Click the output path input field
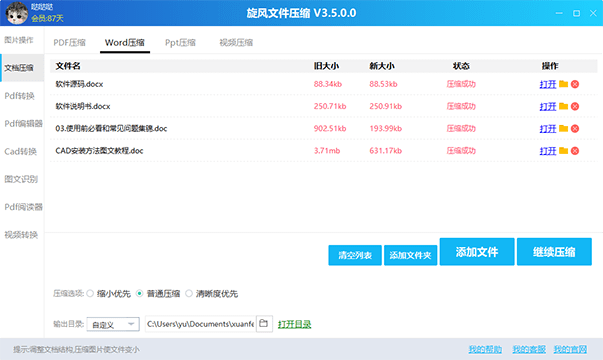This screenshot has height=360, width=603. click(x=200, y=324)
